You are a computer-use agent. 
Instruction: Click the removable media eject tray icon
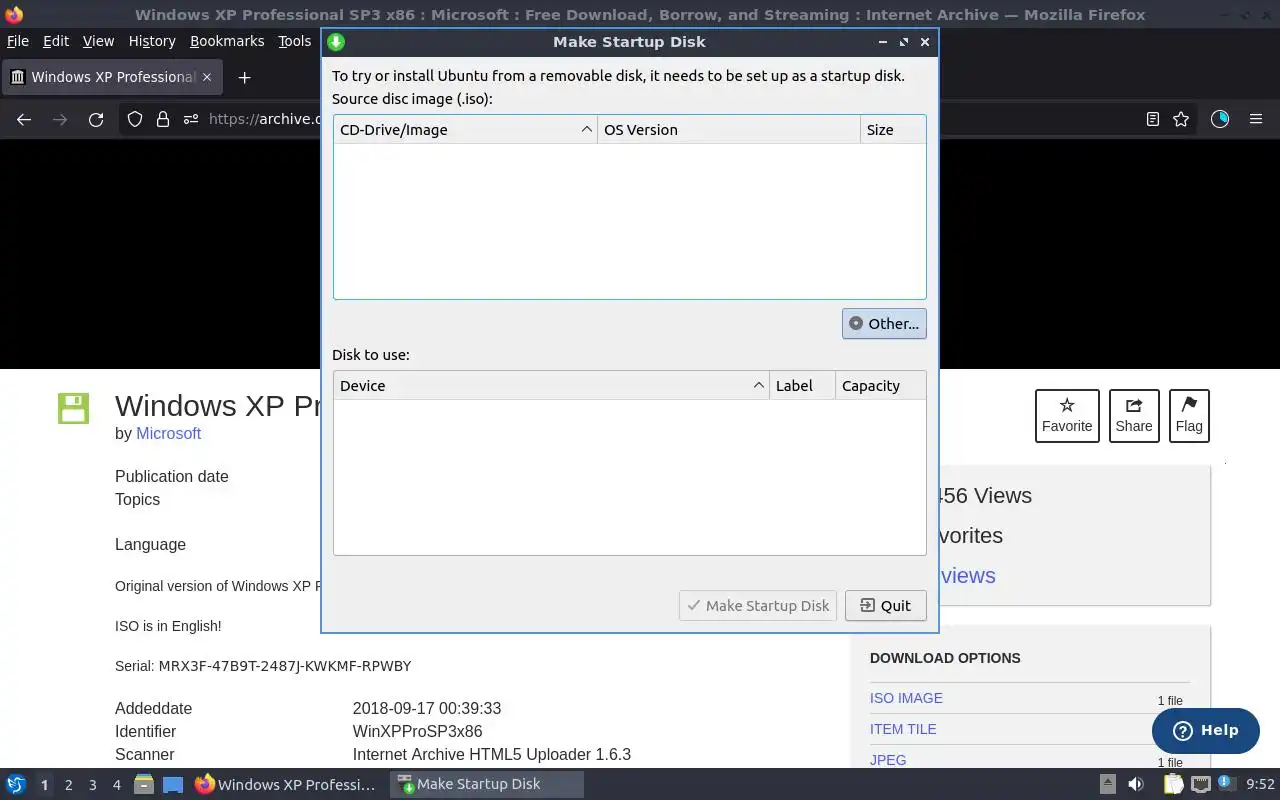[1108, 784]
